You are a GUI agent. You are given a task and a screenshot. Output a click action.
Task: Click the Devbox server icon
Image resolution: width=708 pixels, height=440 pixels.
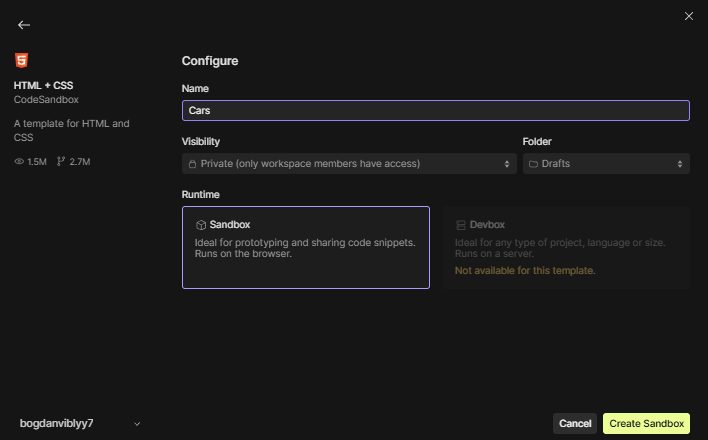point(461,225)
